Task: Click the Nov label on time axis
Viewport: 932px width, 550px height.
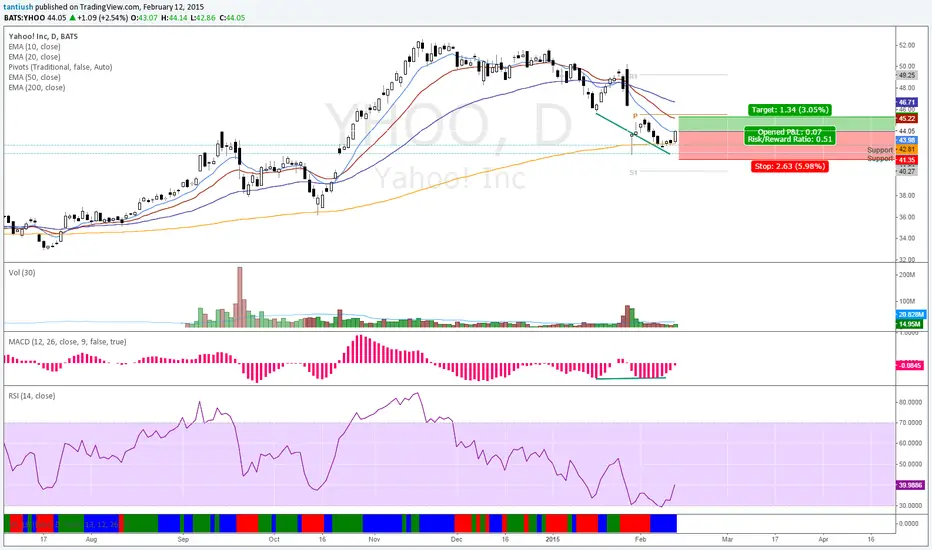Action: [374, 539]
